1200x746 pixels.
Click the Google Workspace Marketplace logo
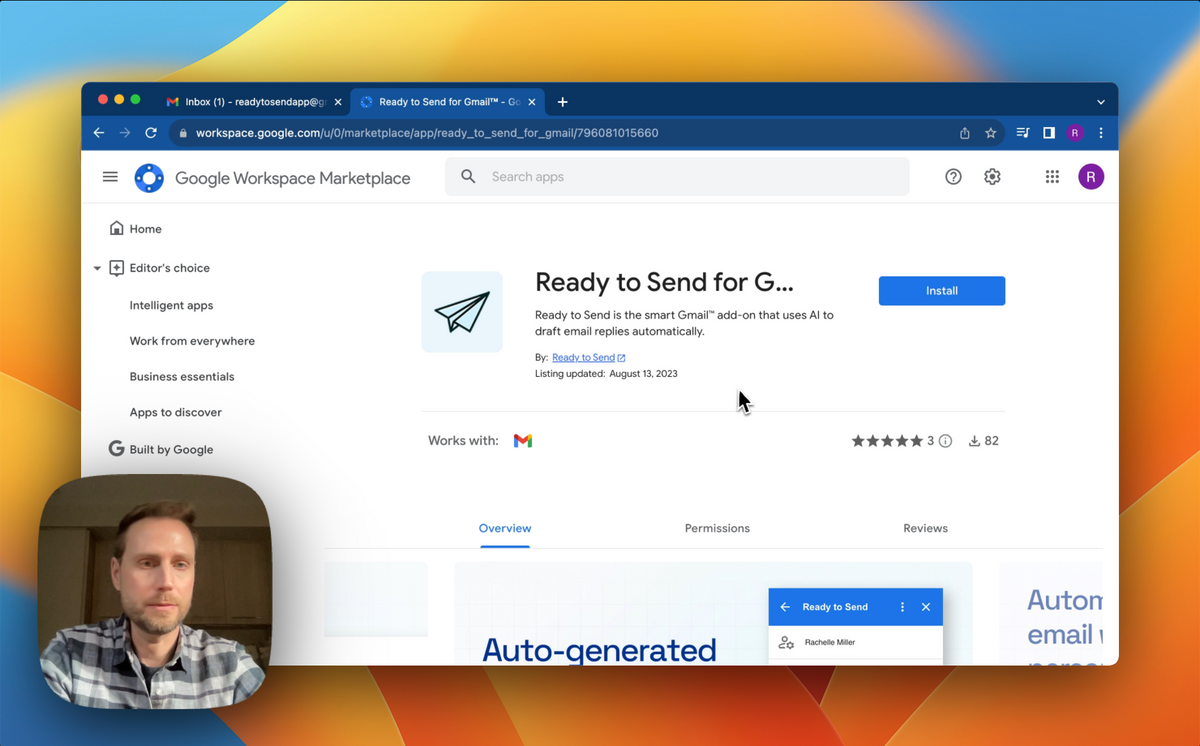149,178
